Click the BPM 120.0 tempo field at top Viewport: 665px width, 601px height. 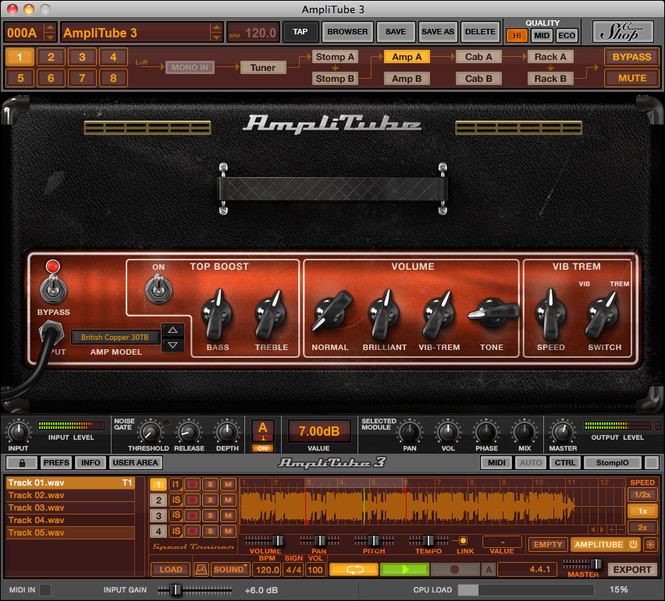pyautogui.click(x=253, y=33)
